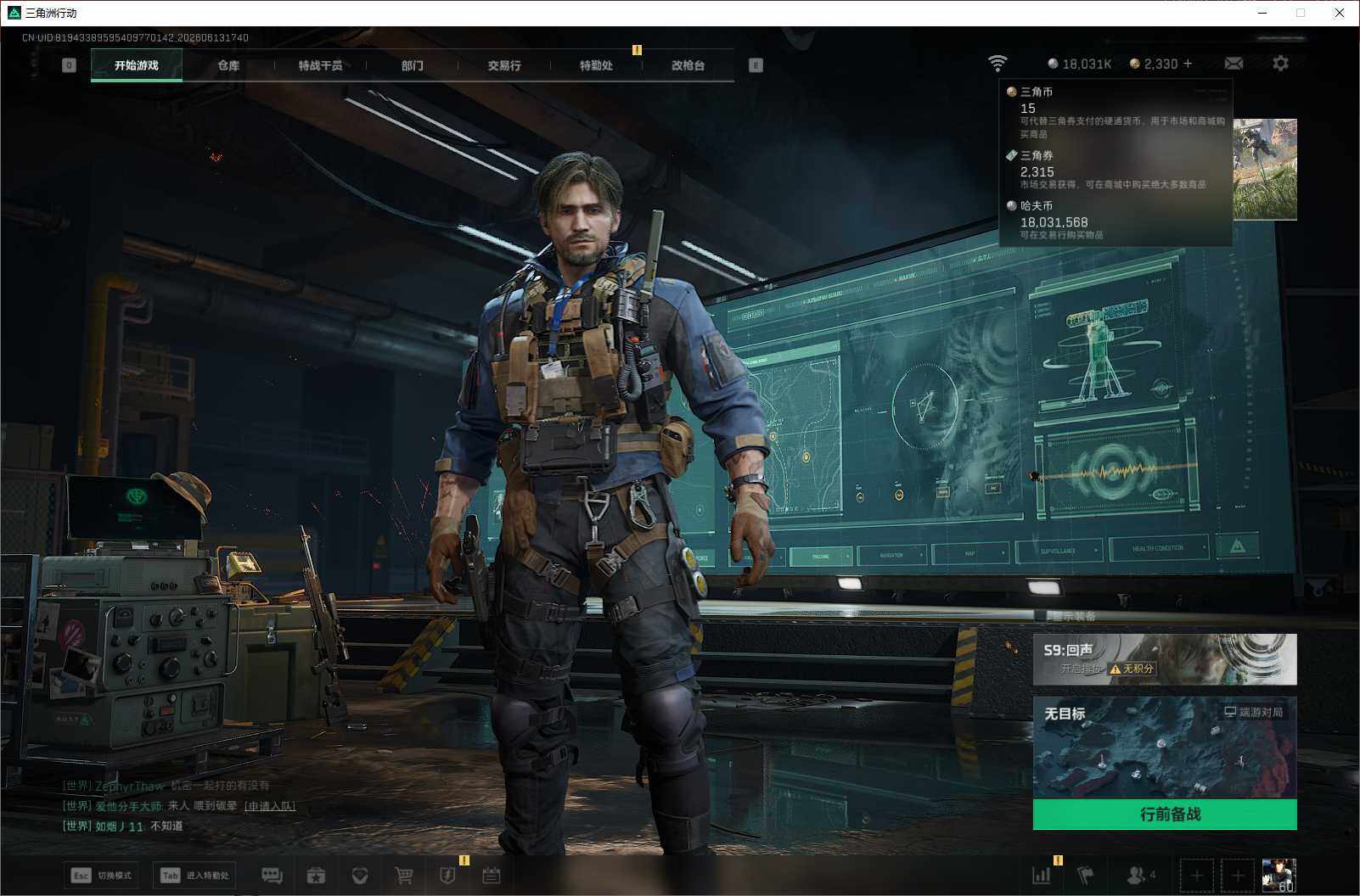Switch to the 部门 tab
This screenshot has height=896, width=1360.
(x=413, y=65)
